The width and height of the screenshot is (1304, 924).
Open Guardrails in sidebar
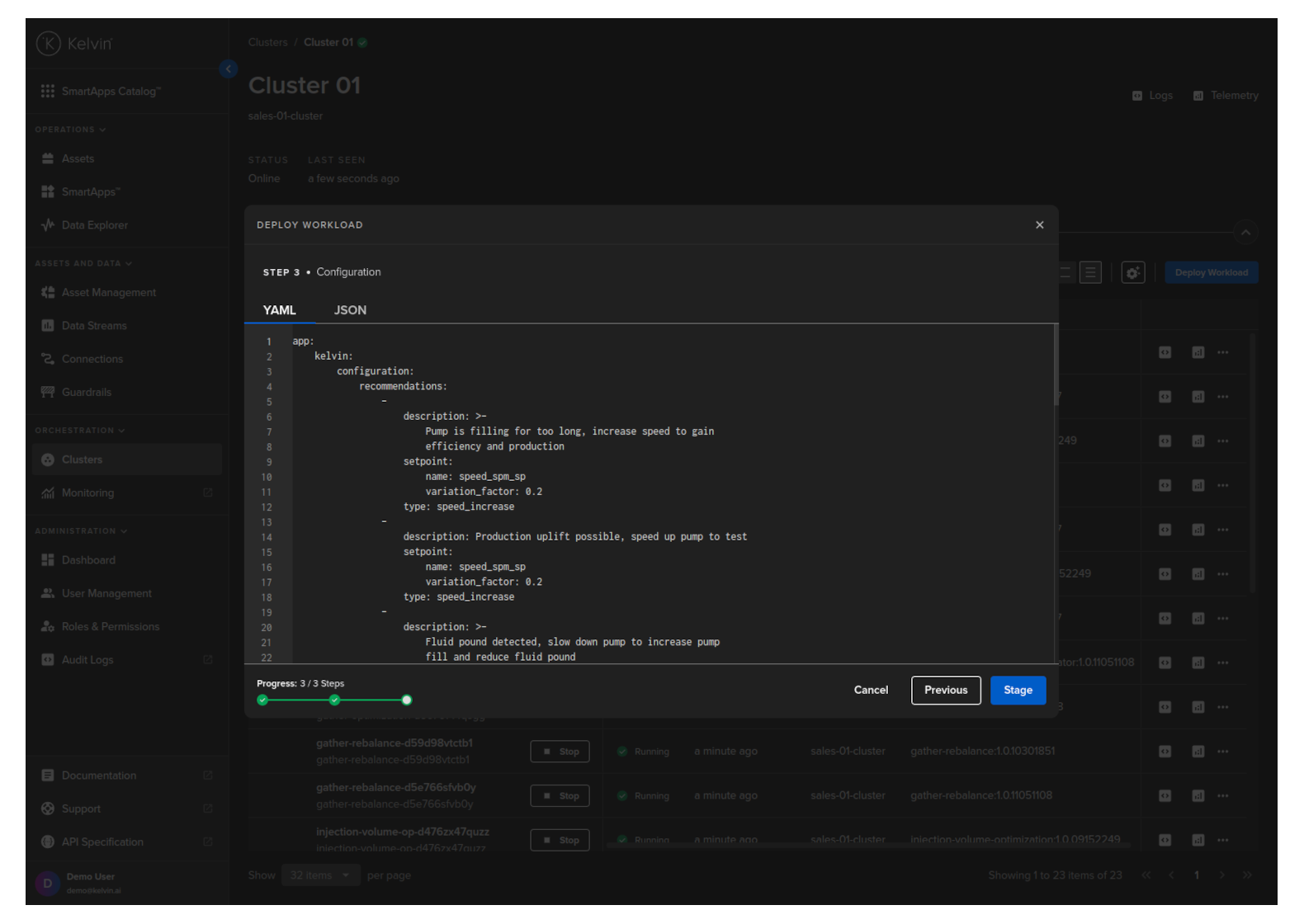click(86, 393)
